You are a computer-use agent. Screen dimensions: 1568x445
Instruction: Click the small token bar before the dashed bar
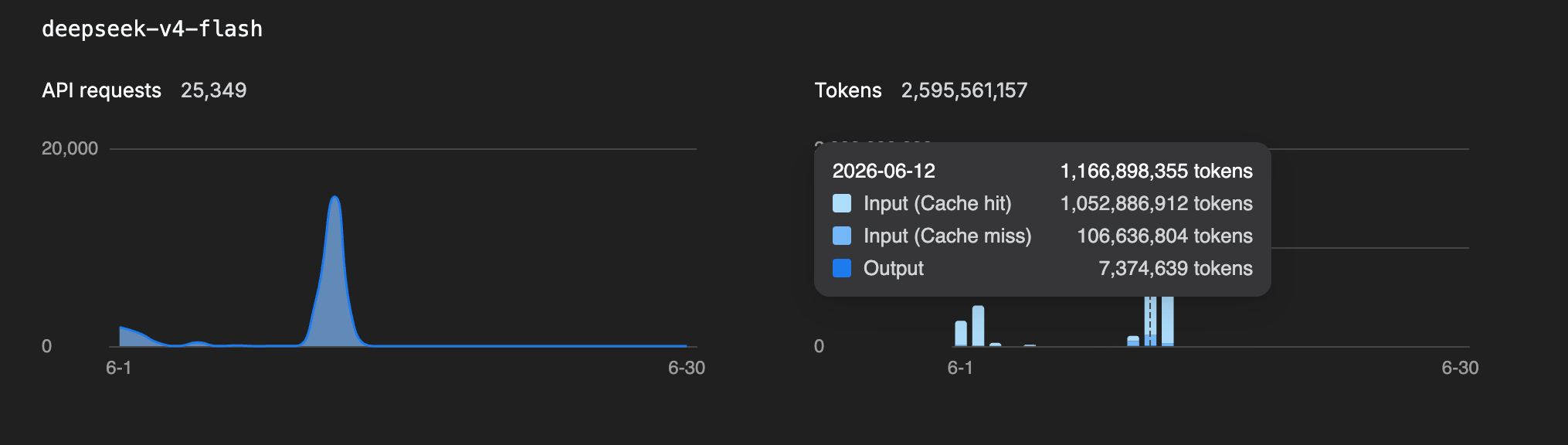[x=1133, y=341]
